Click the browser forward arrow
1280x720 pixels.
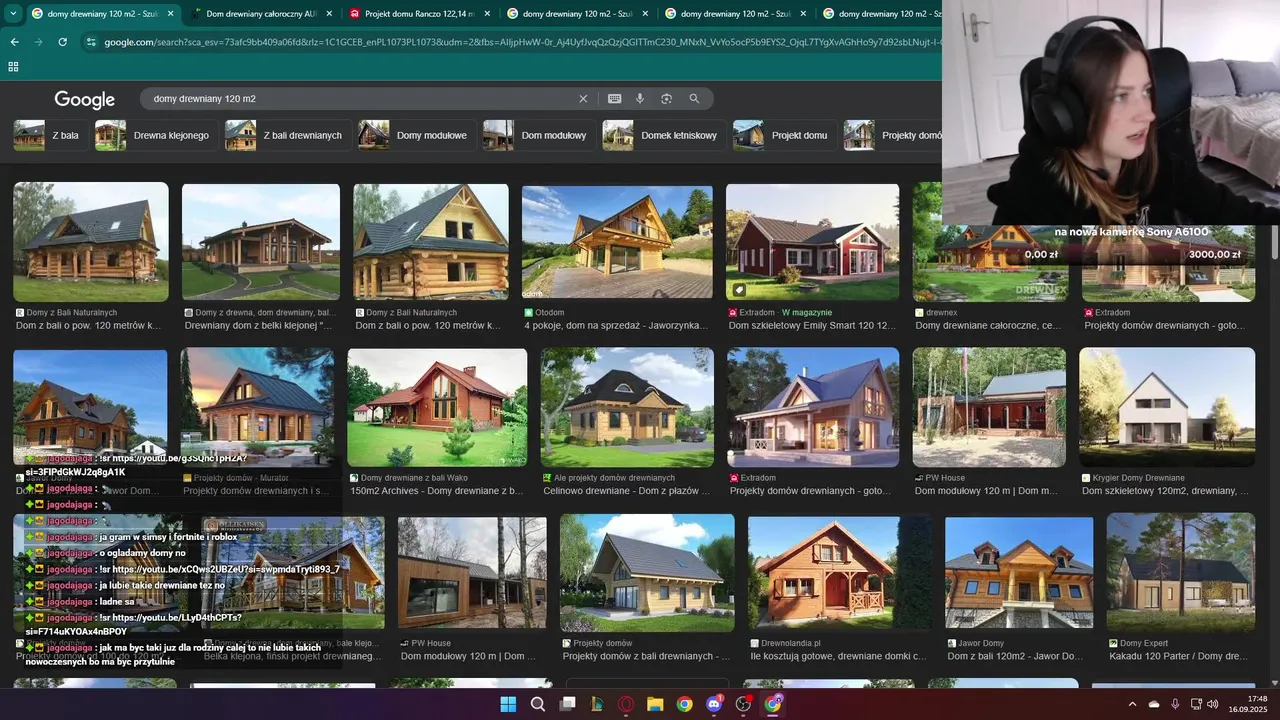click(x=38, y=42)
